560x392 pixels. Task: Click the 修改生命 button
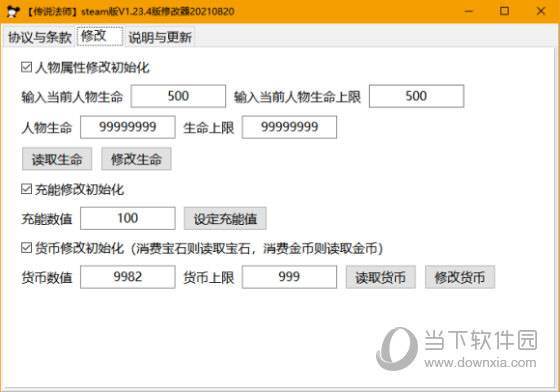pyautogui.click(x=136, y=159)
